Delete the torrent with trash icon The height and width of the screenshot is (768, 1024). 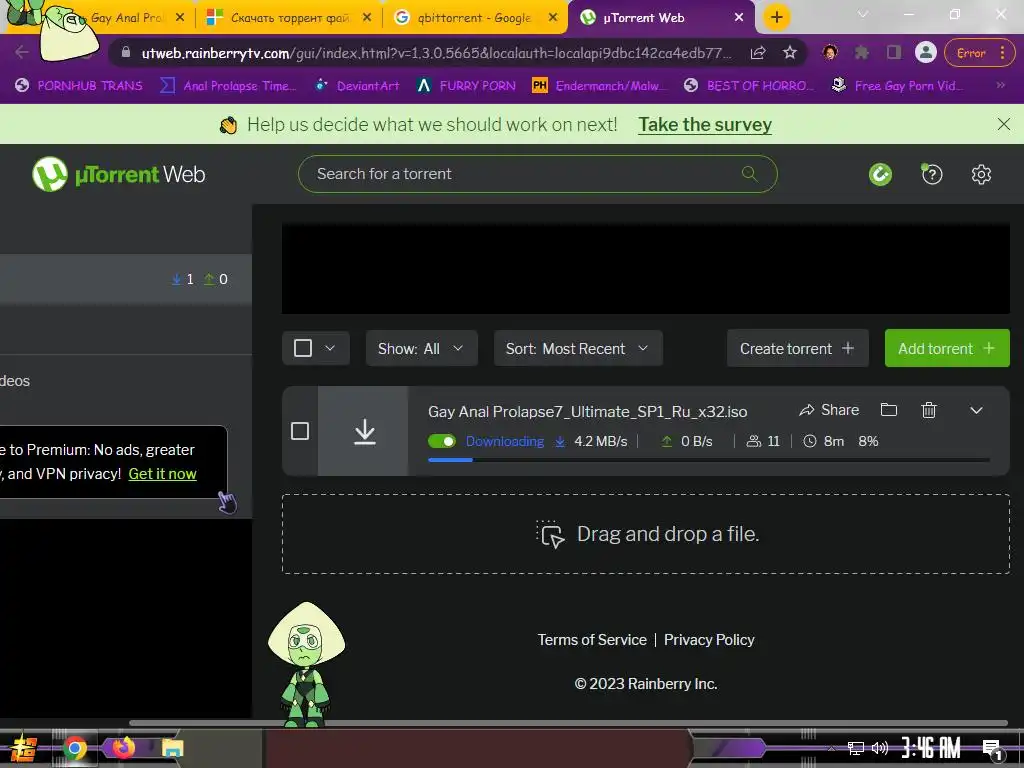tap(929, 409)
